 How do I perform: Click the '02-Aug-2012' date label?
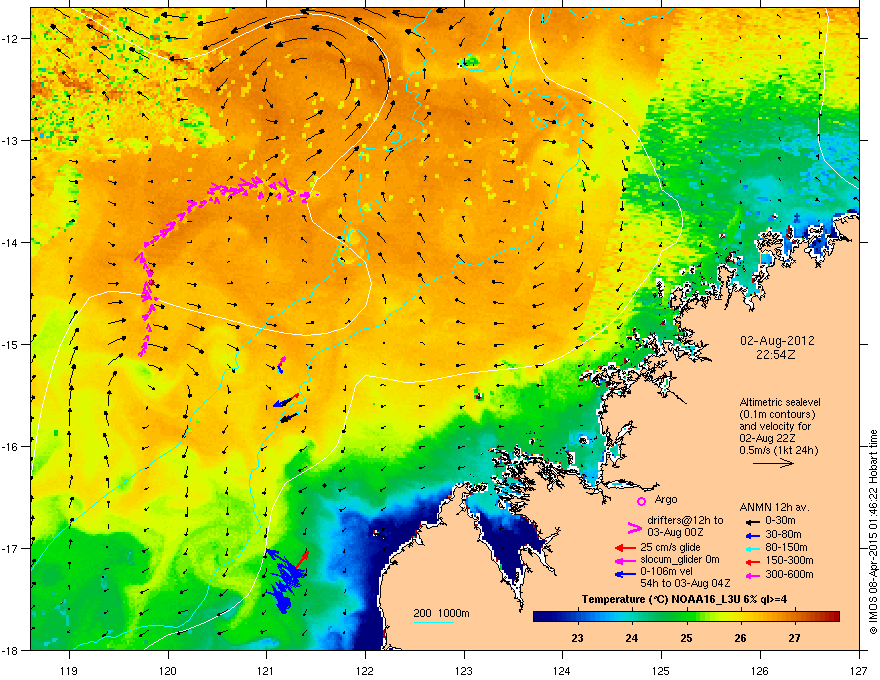(x=777, y=341)
